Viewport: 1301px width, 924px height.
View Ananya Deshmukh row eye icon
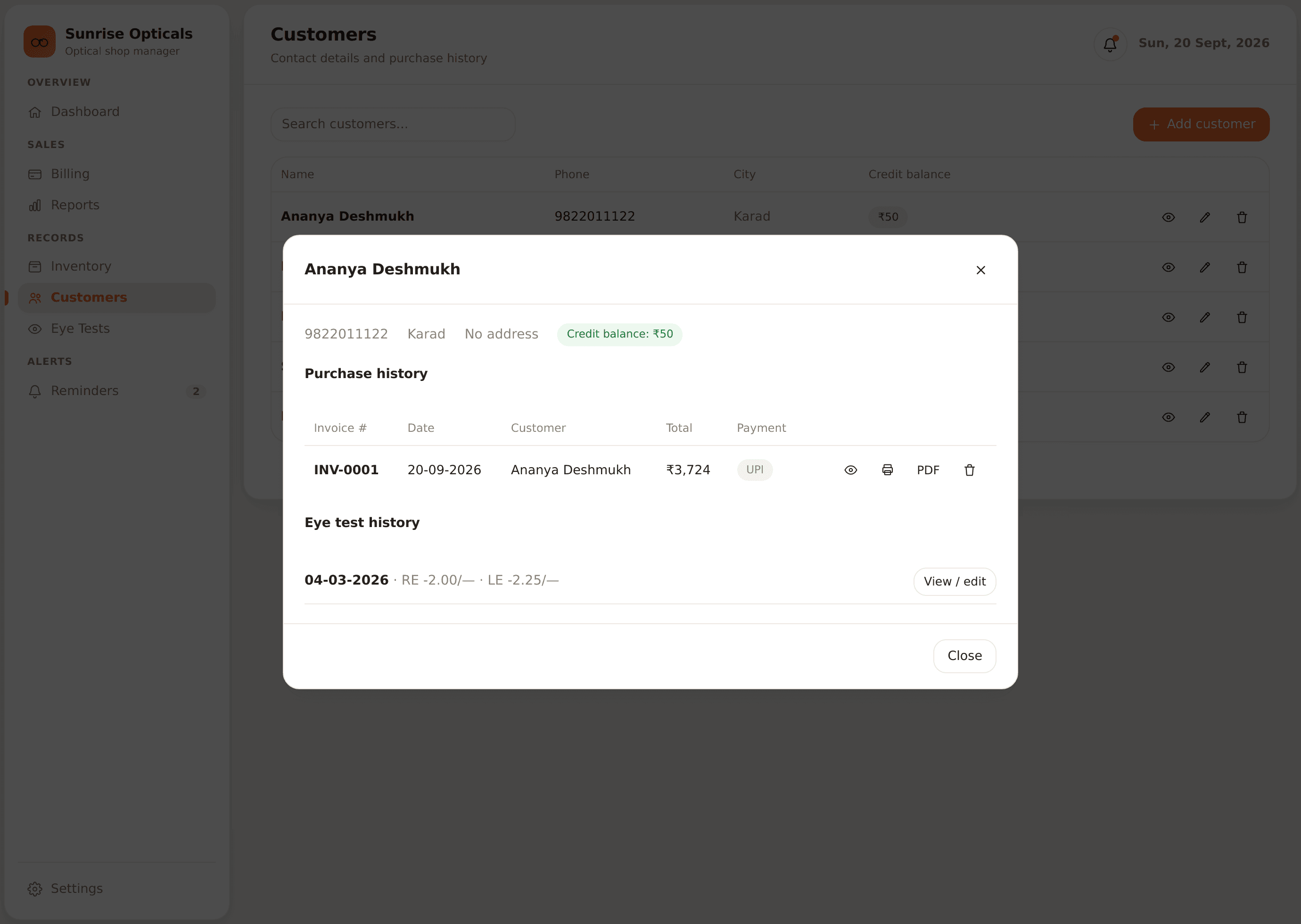(1168, 217)
